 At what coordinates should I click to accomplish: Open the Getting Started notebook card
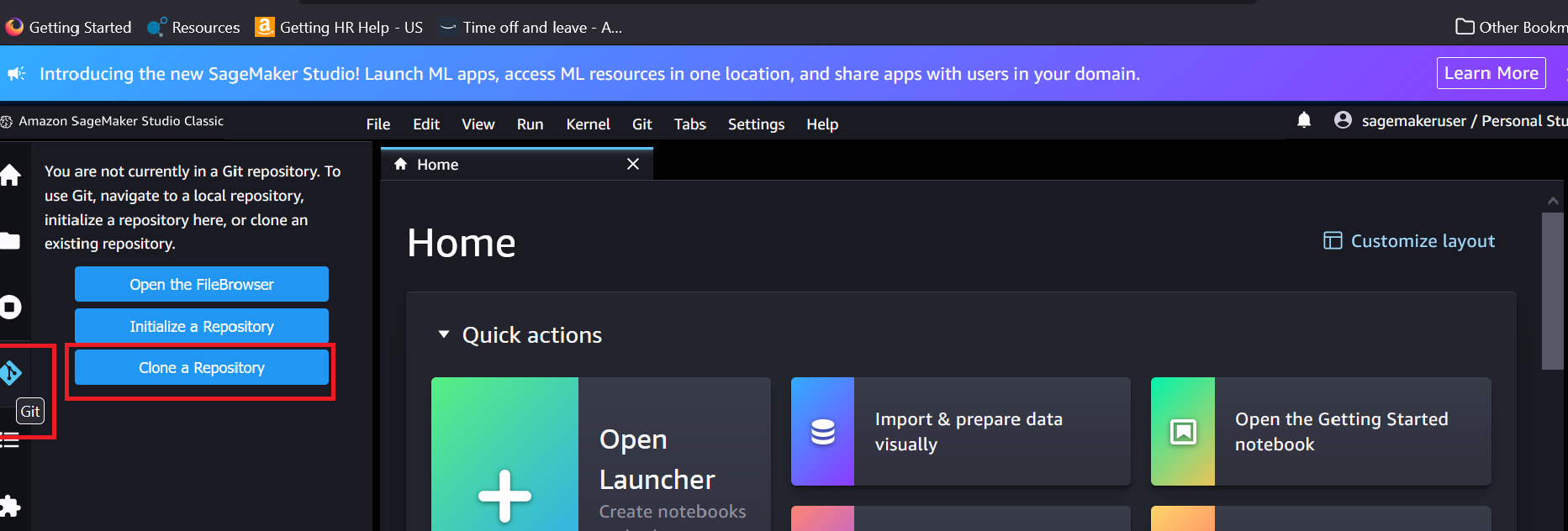pyautogui.click(x=1321, y=431)
